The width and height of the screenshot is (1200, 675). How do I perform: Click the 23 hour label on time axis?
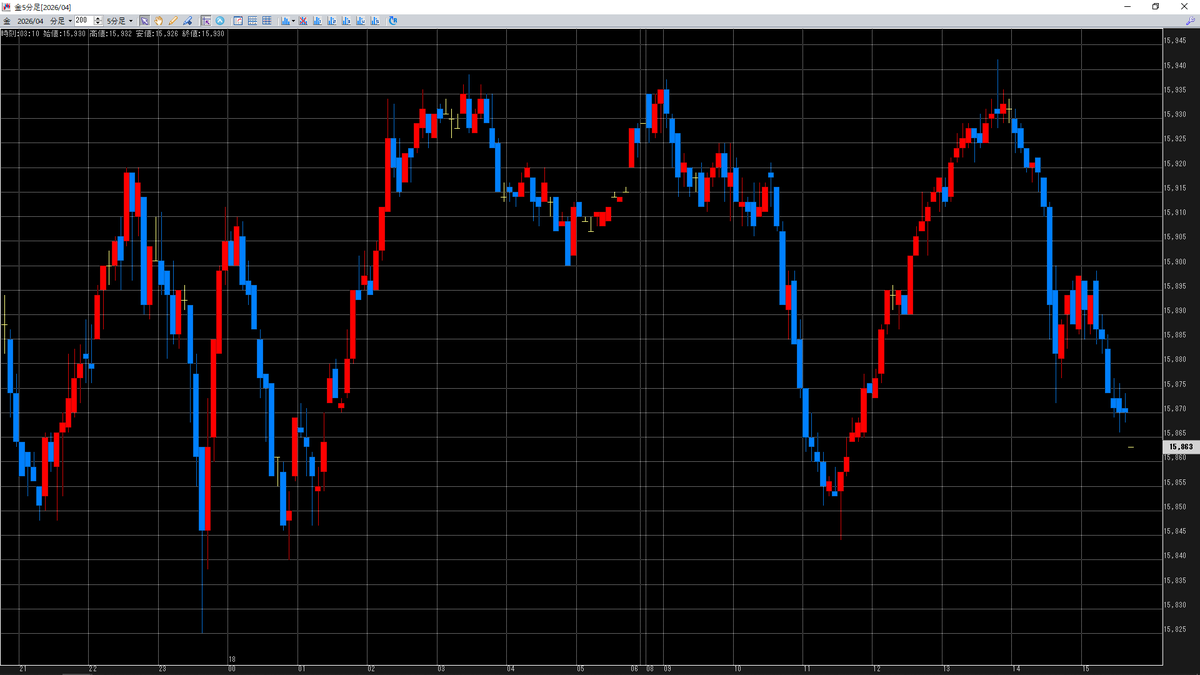[x=162, y=668]
